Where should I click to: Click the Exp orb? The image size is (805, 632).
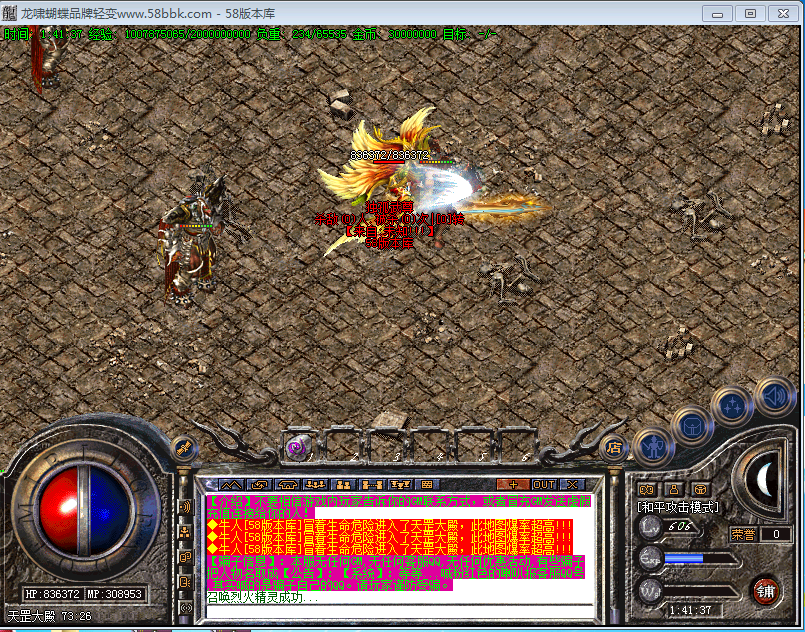click(x=650, y=559)
